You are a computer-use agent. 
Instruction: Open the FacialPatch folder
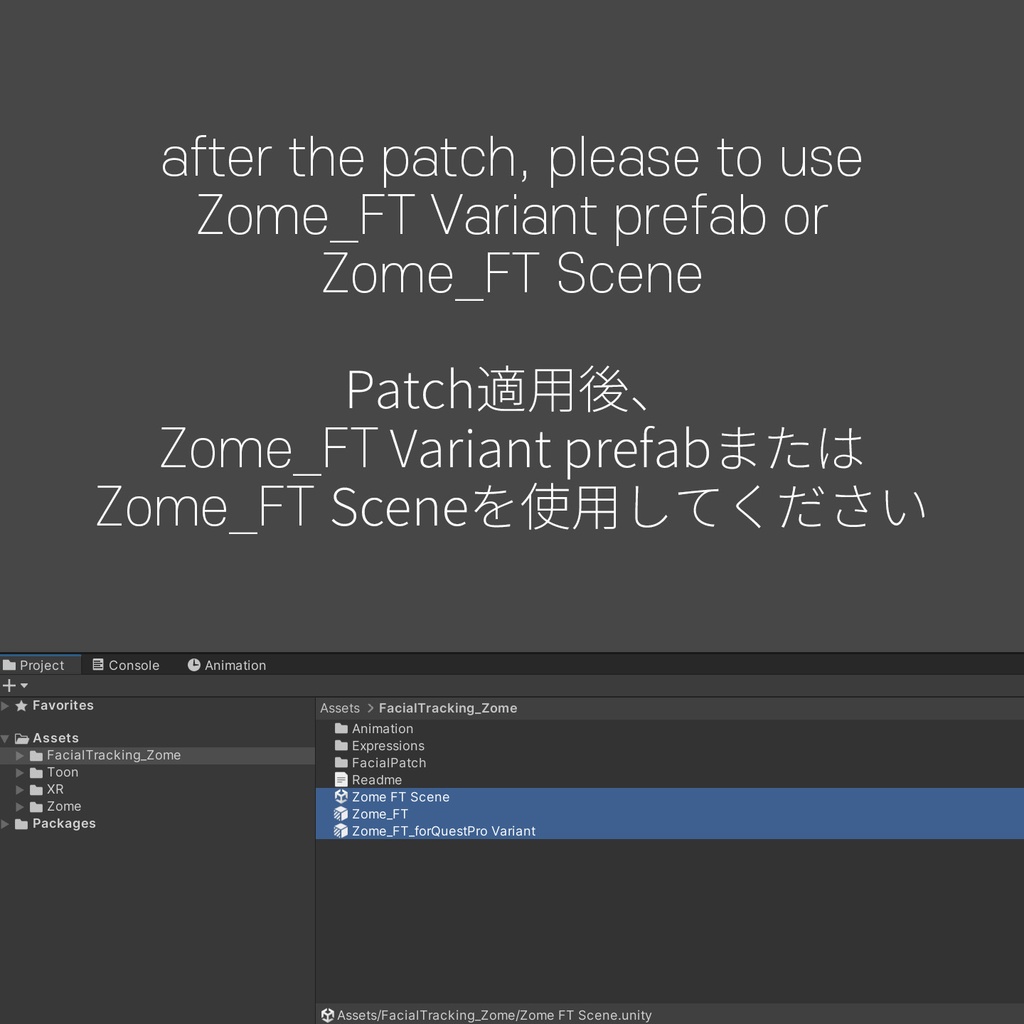(340, 762)
